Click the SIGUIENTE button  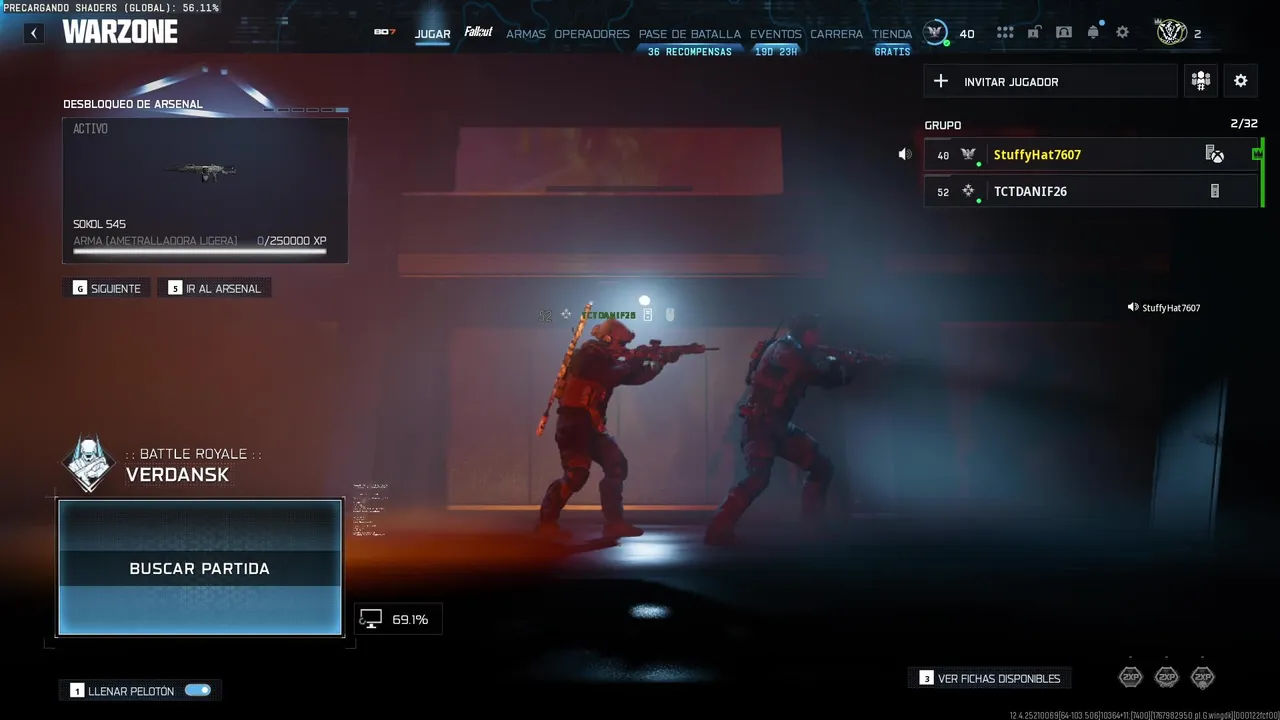click(107, 288)
